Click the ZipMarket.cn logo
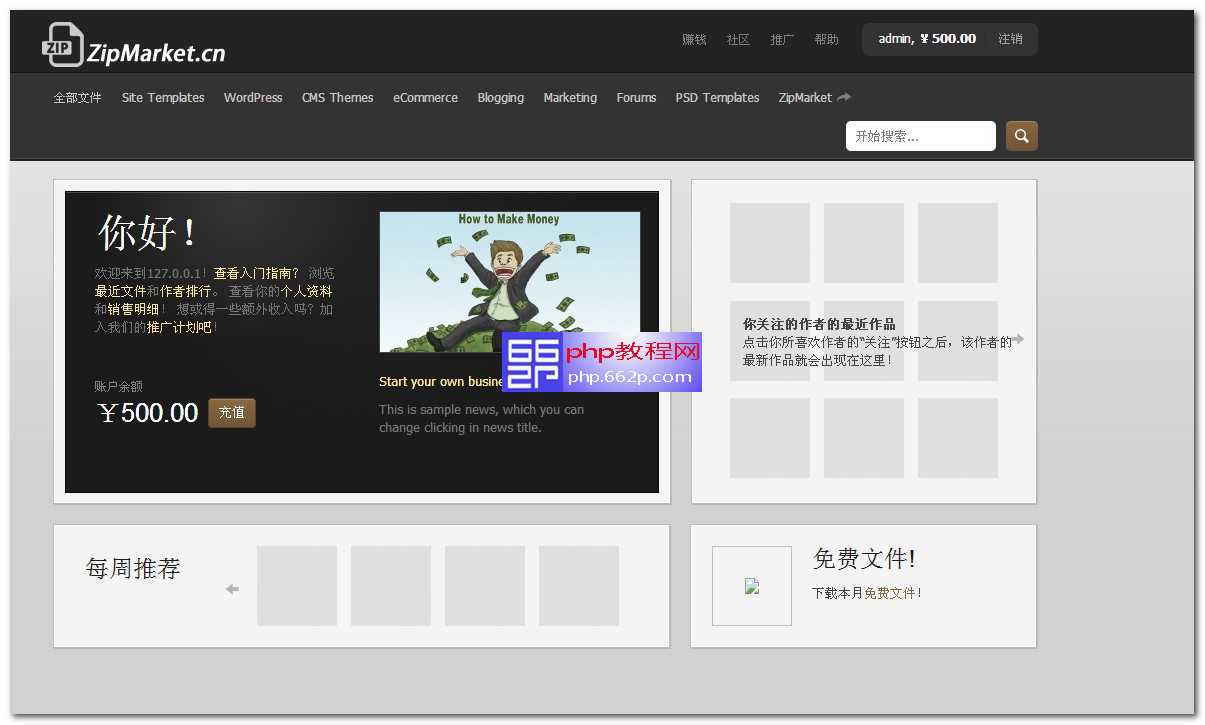1205x725 pixels. [x=134, y=45]
